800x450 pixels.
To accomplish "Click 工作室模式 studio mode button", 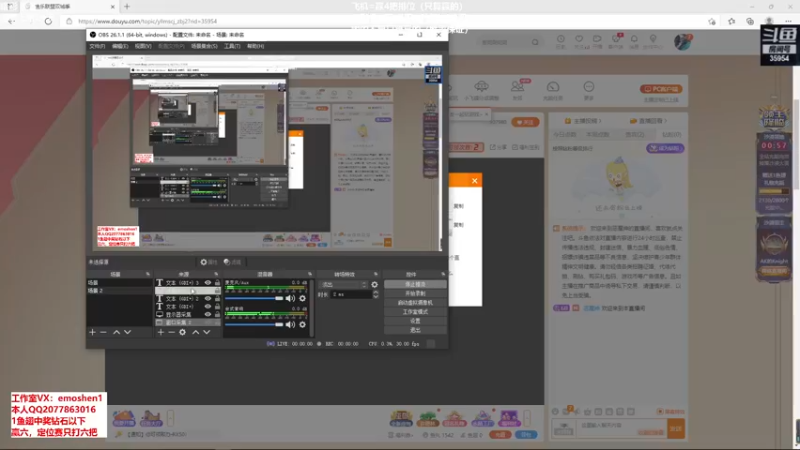I will click(415, 312).
